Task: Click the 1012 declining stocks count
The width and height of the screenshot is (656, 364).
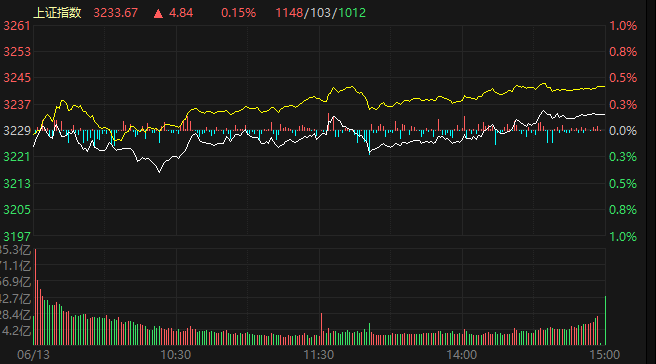Action: 352,13
